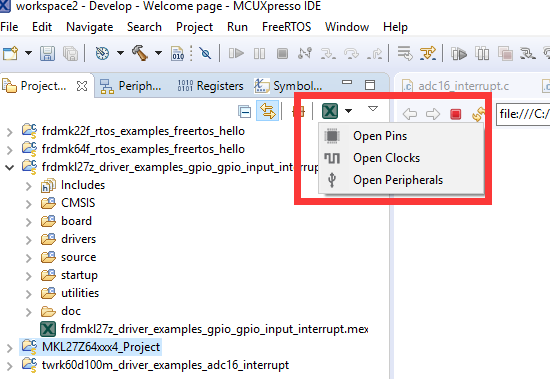Expand the CMSIS folder
This screenshot has width=550, height=379.
[x=29, y=204]
